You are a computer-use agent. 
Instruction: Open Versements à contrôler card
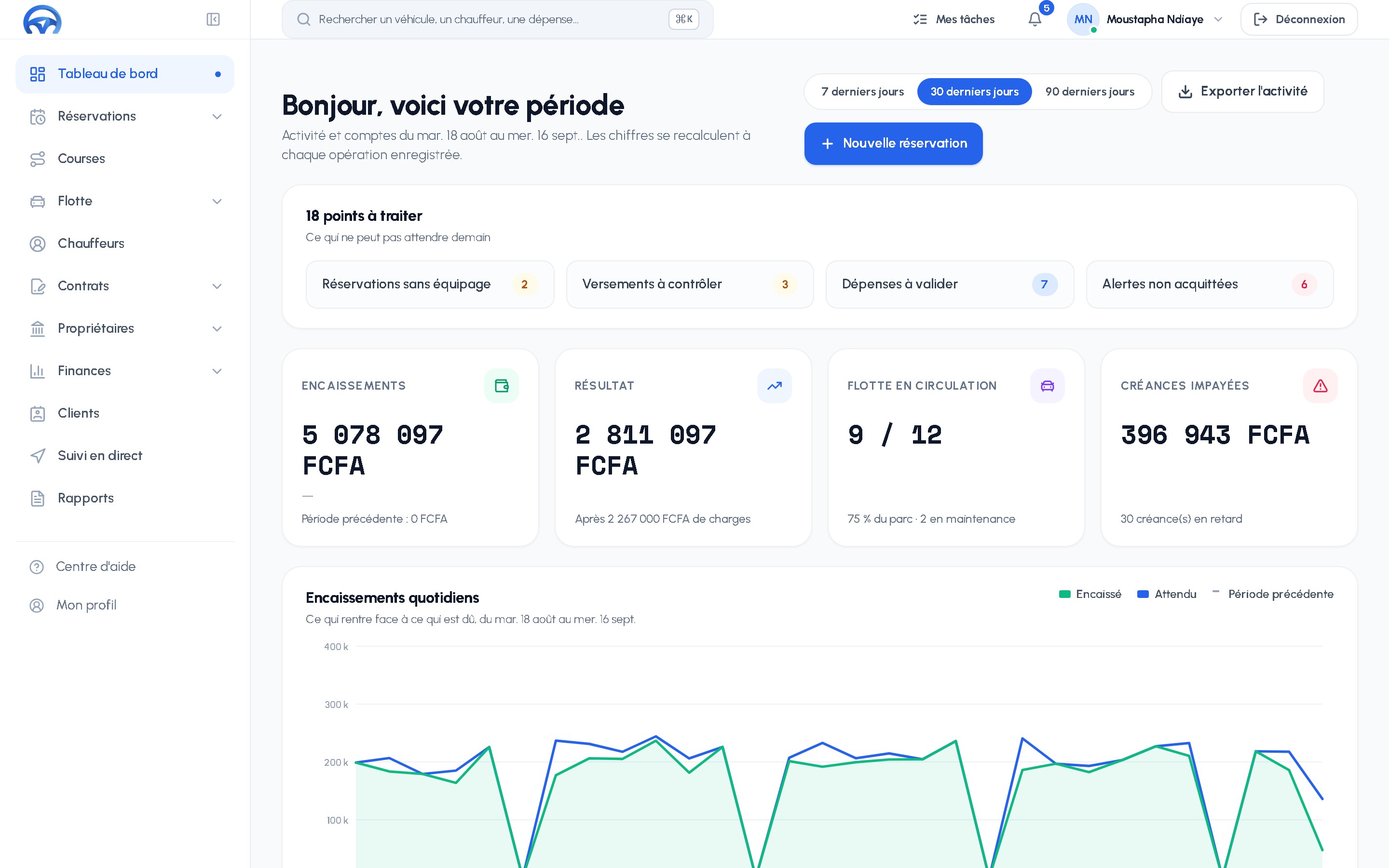click(689, 285)
